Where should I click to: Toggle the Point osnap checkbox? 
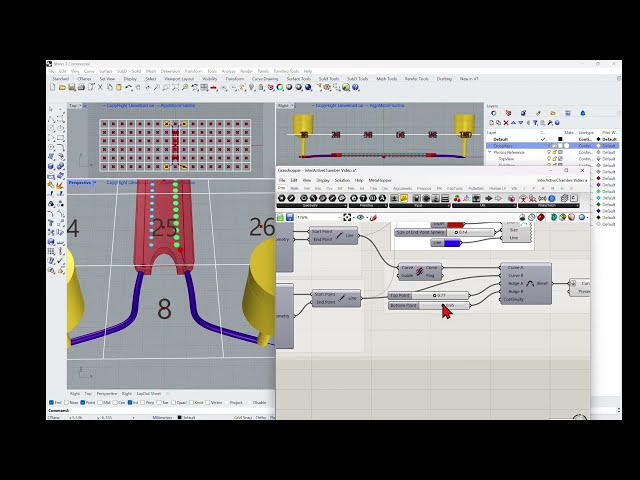click(83, 402)
